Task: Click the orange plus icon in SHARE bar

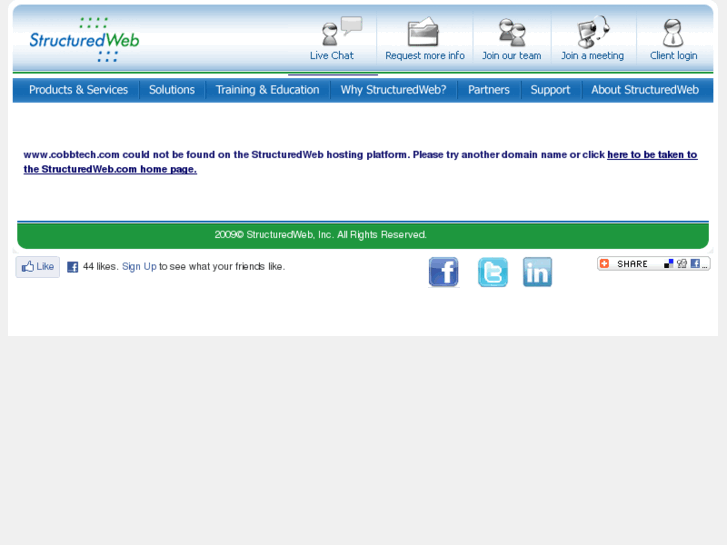Action: coord(604,264)
